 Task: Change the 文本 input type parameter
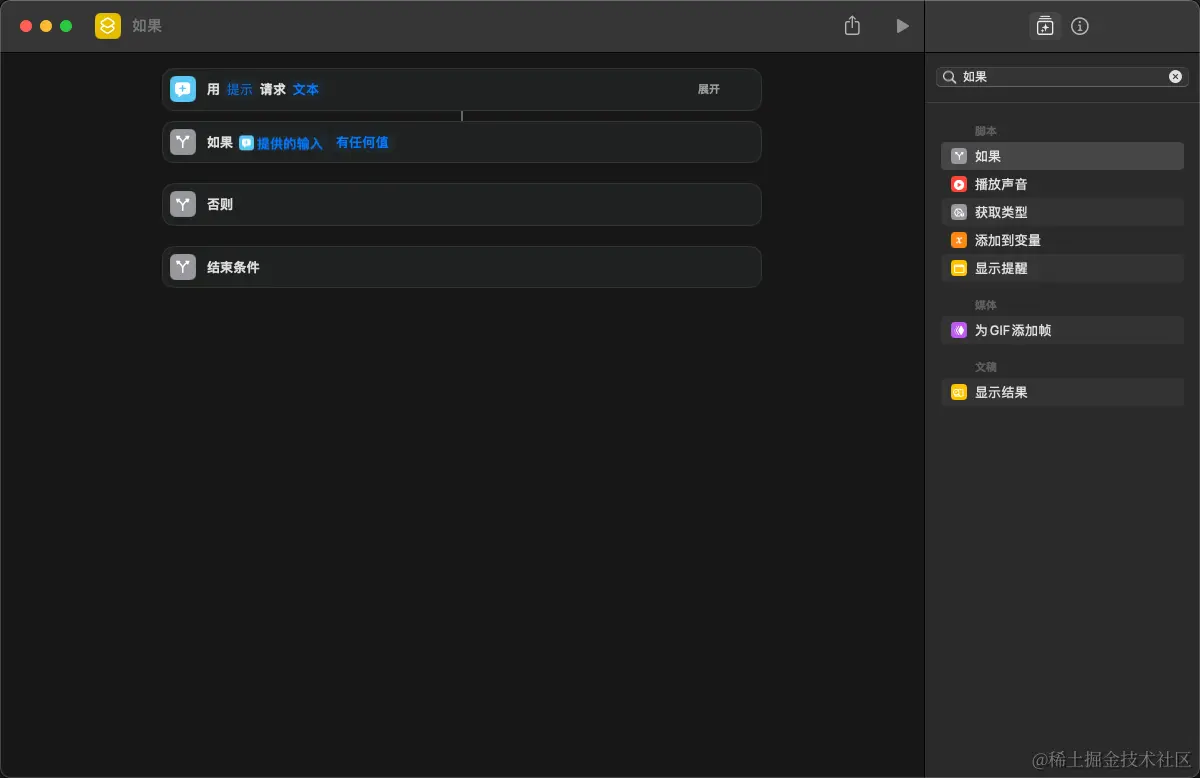[306, 89]
